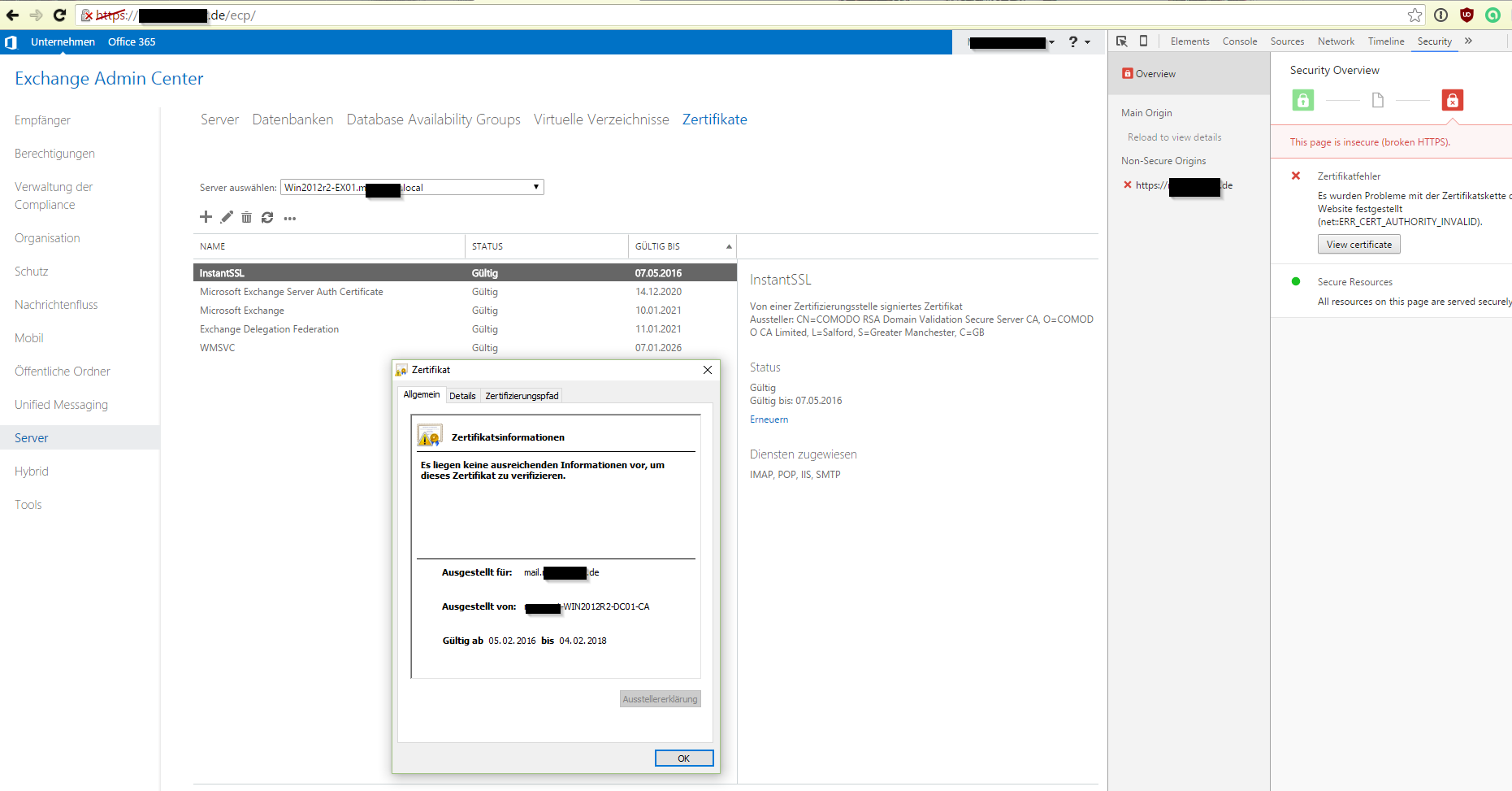Click the View certificate button
The width and height of the screenshot is (1512, 791).
point(1358,245)
